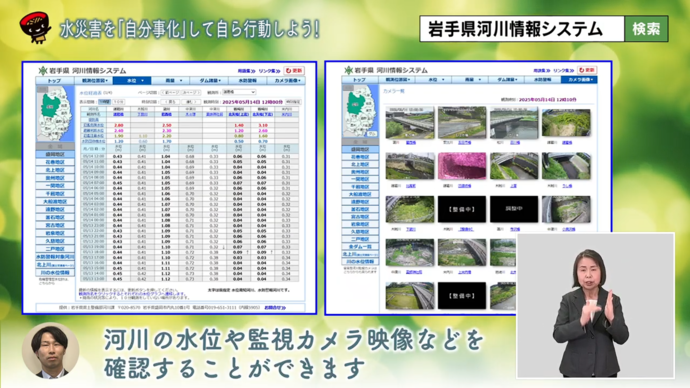Expand 観測位置図 menu on the camera page
Image resolution: width=690 pixels, height=388 pixels.
(397, 80)
